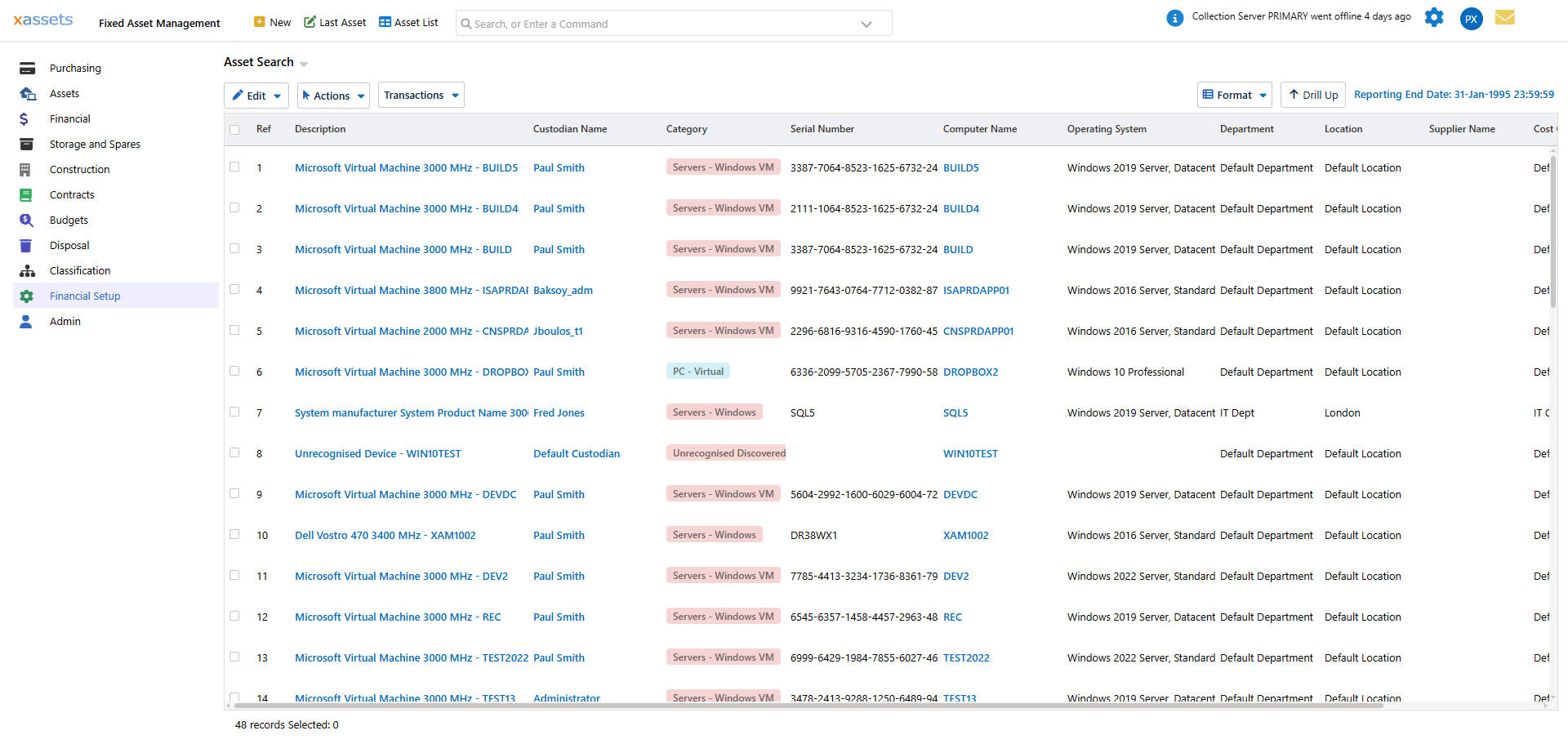
Task: Open the mail envelope icon
Action: (1505, 17)
